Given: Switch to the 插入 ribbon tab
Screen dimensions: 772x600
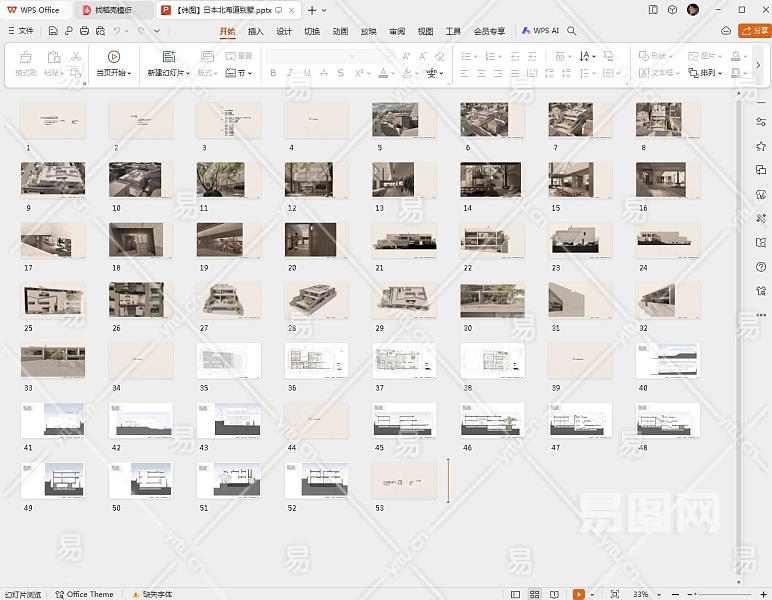Looking at the screenshot, I should pyautogui.click(x=256, y=31).
